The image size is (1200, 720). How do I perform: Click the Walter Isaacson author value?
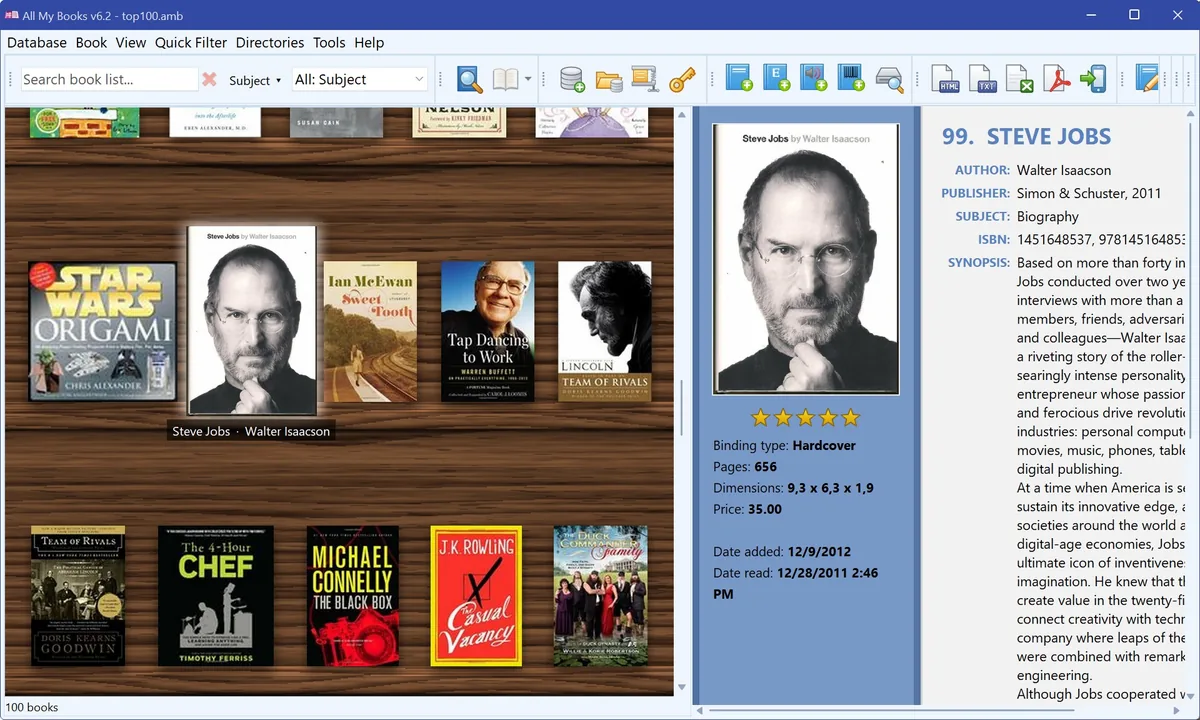[1064, 170]
